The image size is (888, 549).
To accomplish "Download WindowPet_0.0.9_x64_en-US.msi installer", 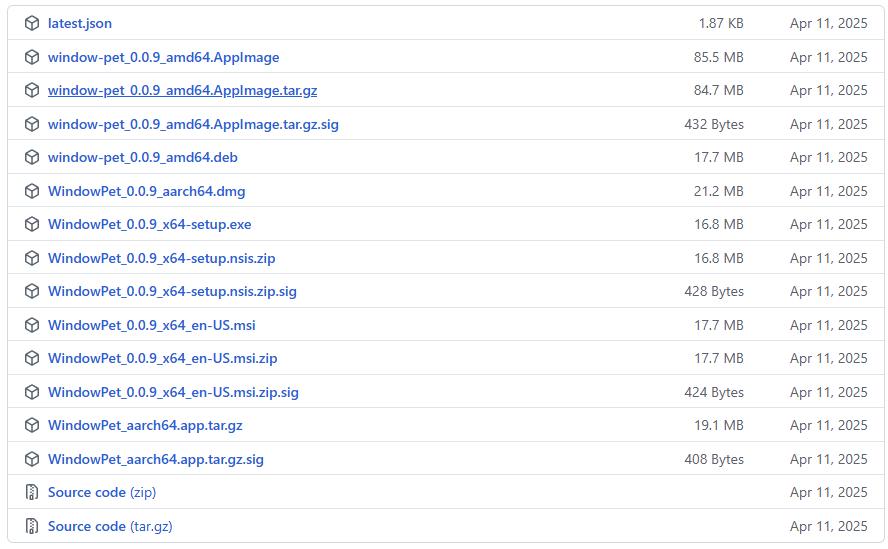I will coord(151,325).
